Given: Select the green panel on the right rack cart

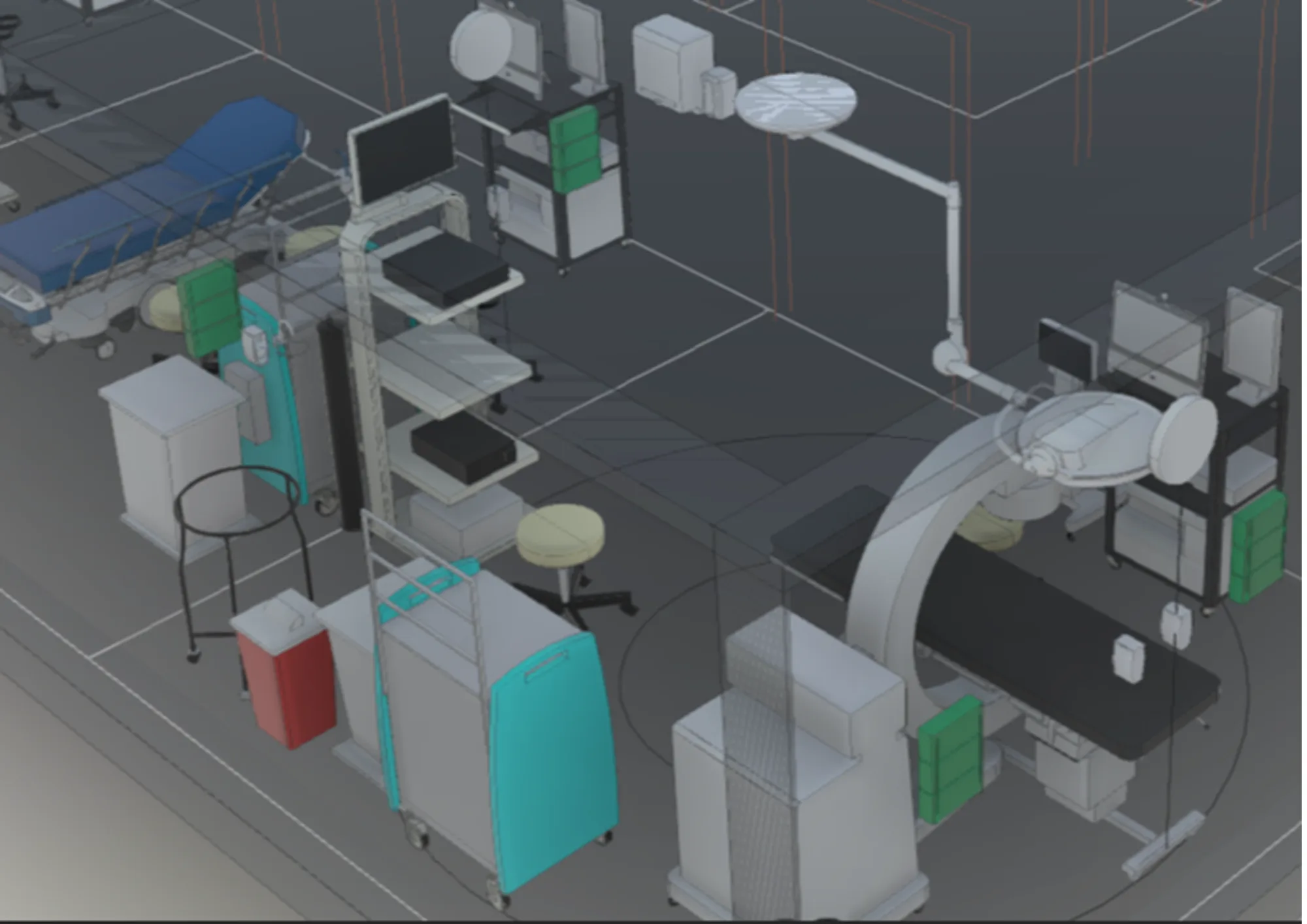Looking at the screenshot, I should (1256, 546).
